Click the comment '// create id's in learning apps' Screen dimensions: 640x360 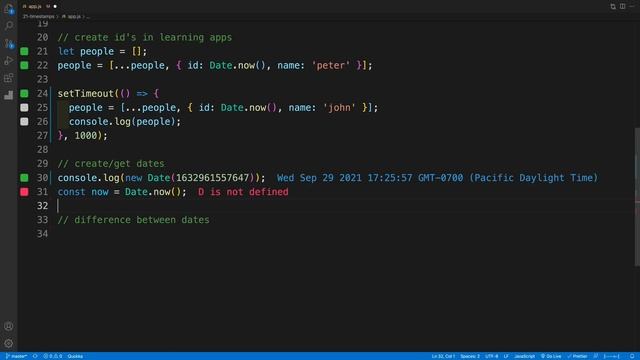(x=144, y=37)
